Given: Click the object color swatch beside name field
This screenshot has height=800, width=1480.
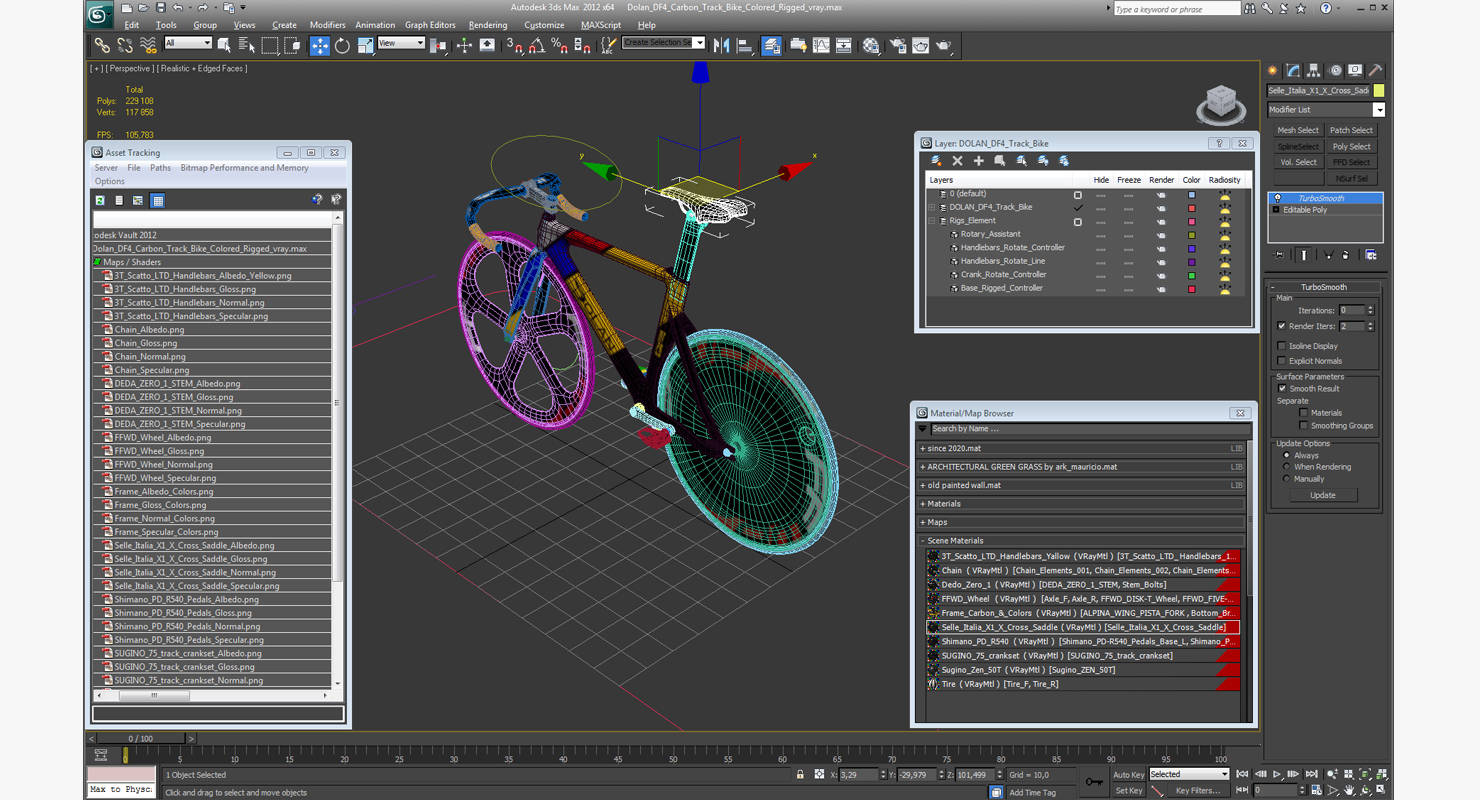Looking at the screenshot, I should click(1379, 91).
